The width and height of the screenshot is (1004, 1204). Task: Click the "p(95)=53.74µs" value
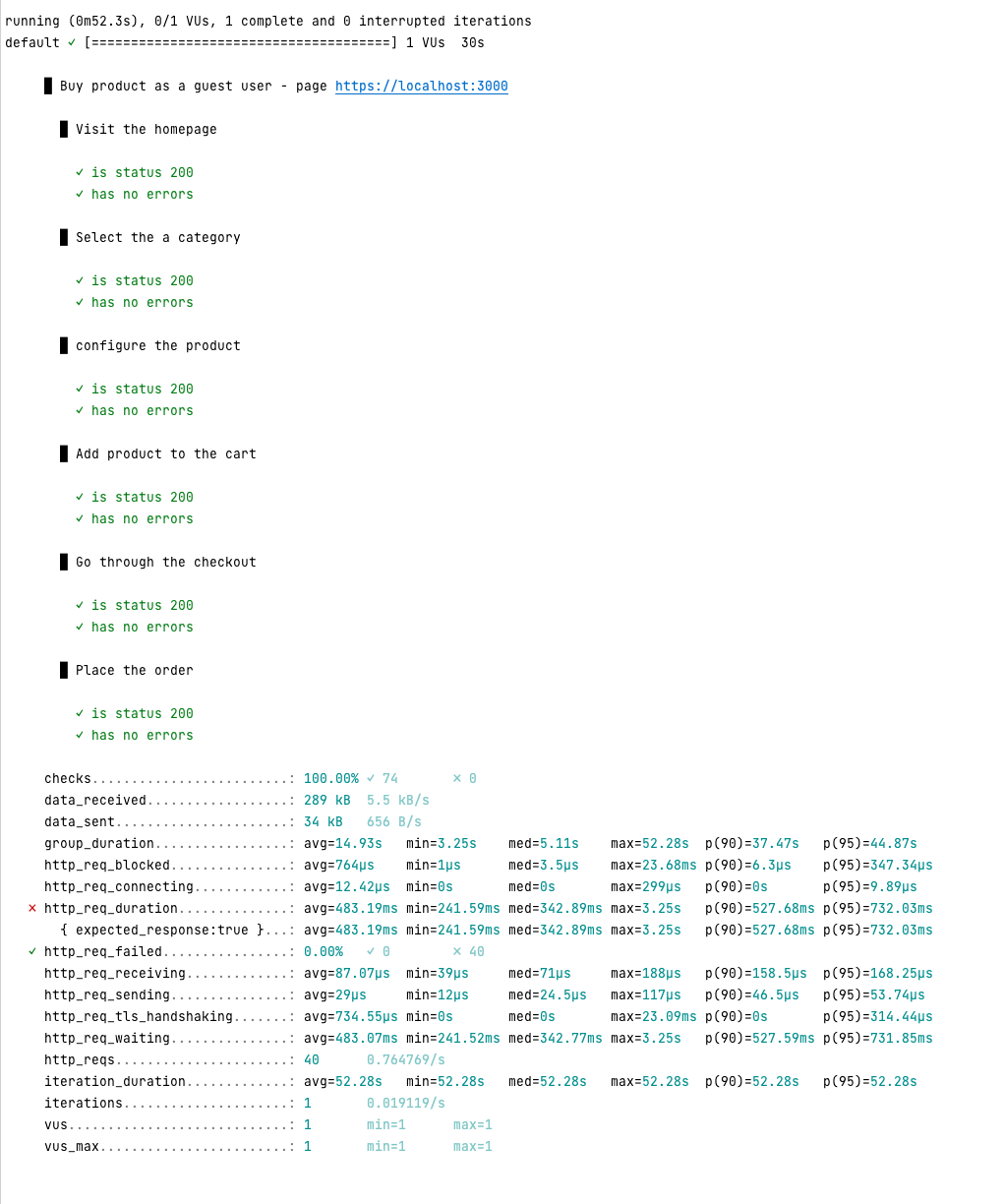[x=873, y=994]
